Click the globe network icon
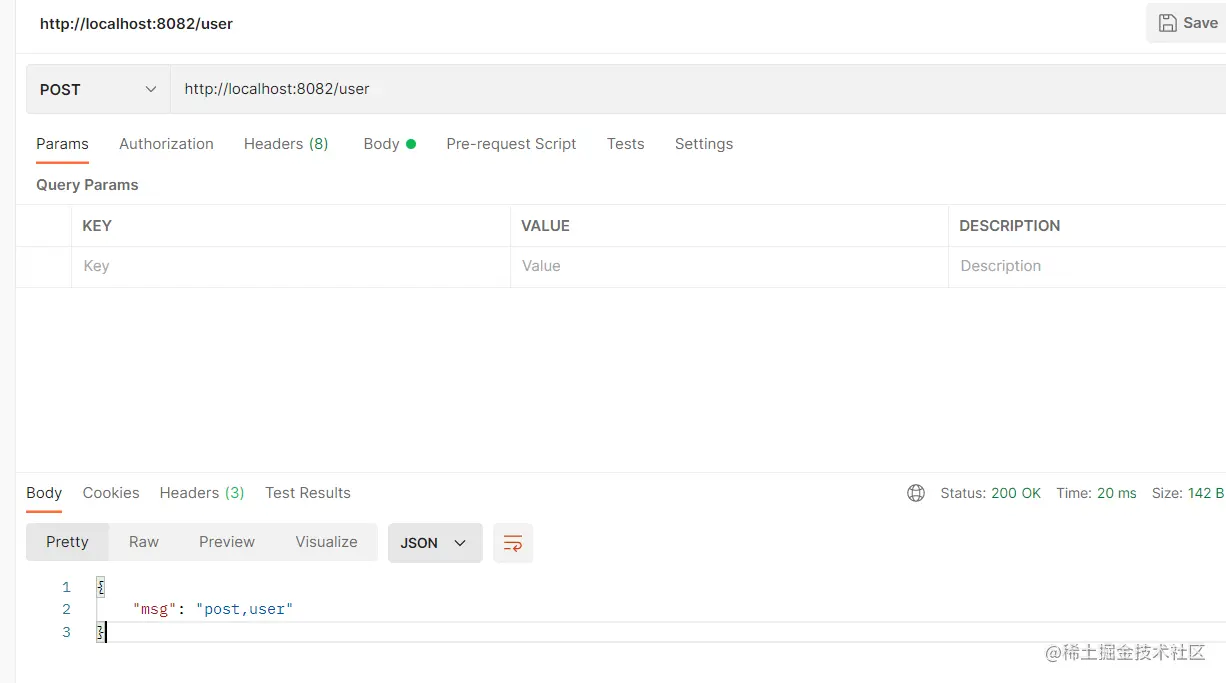 (x=916, y=493)
